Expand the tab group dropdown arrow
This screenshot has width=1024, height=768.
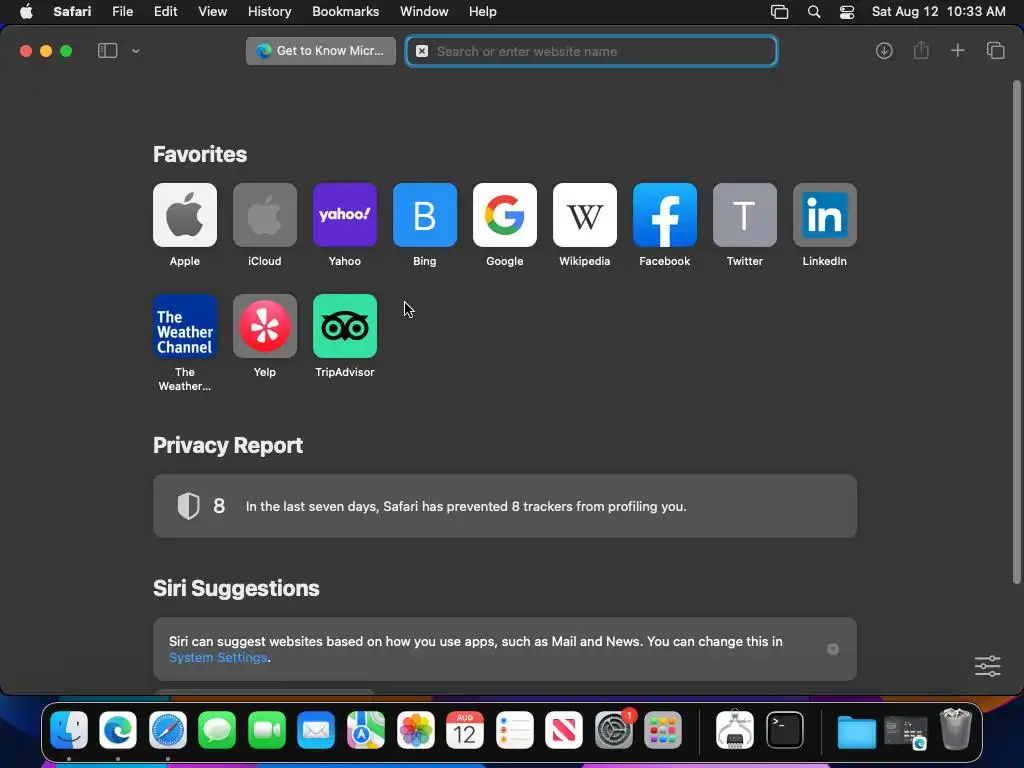point(135,51)
